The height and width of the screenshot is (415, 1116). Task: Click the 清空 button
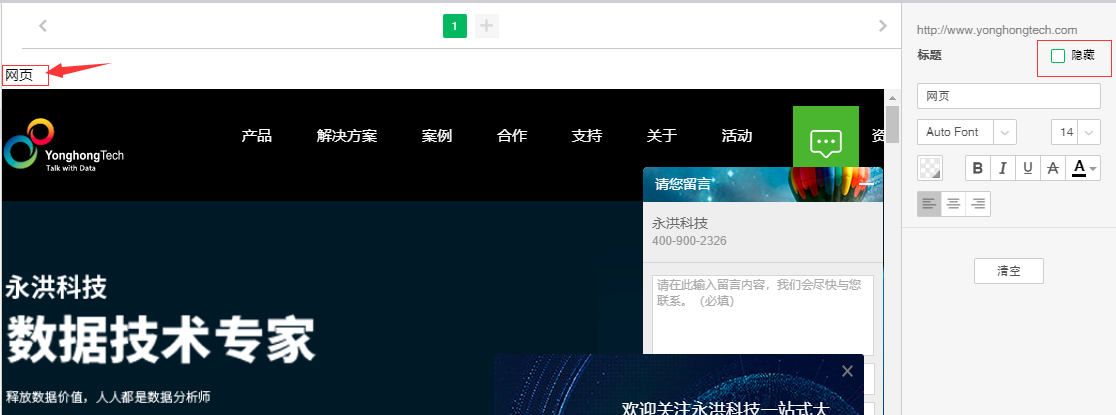[x=1008, y=271]
